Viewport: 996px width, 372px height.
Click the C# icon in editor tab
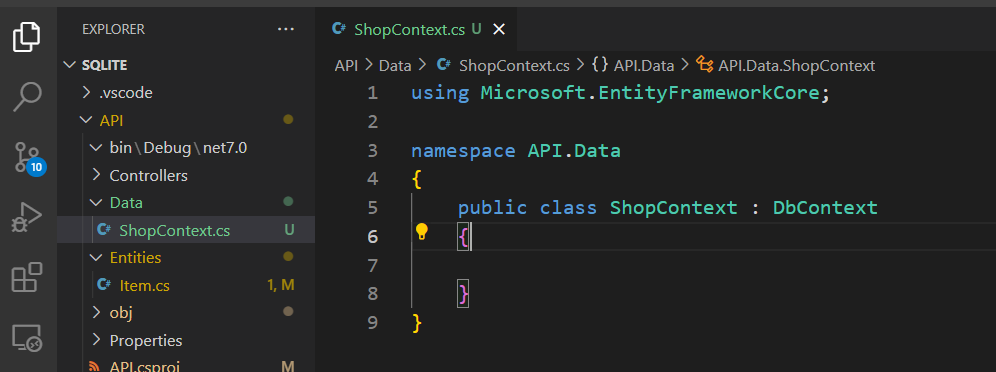click(340, 29)
